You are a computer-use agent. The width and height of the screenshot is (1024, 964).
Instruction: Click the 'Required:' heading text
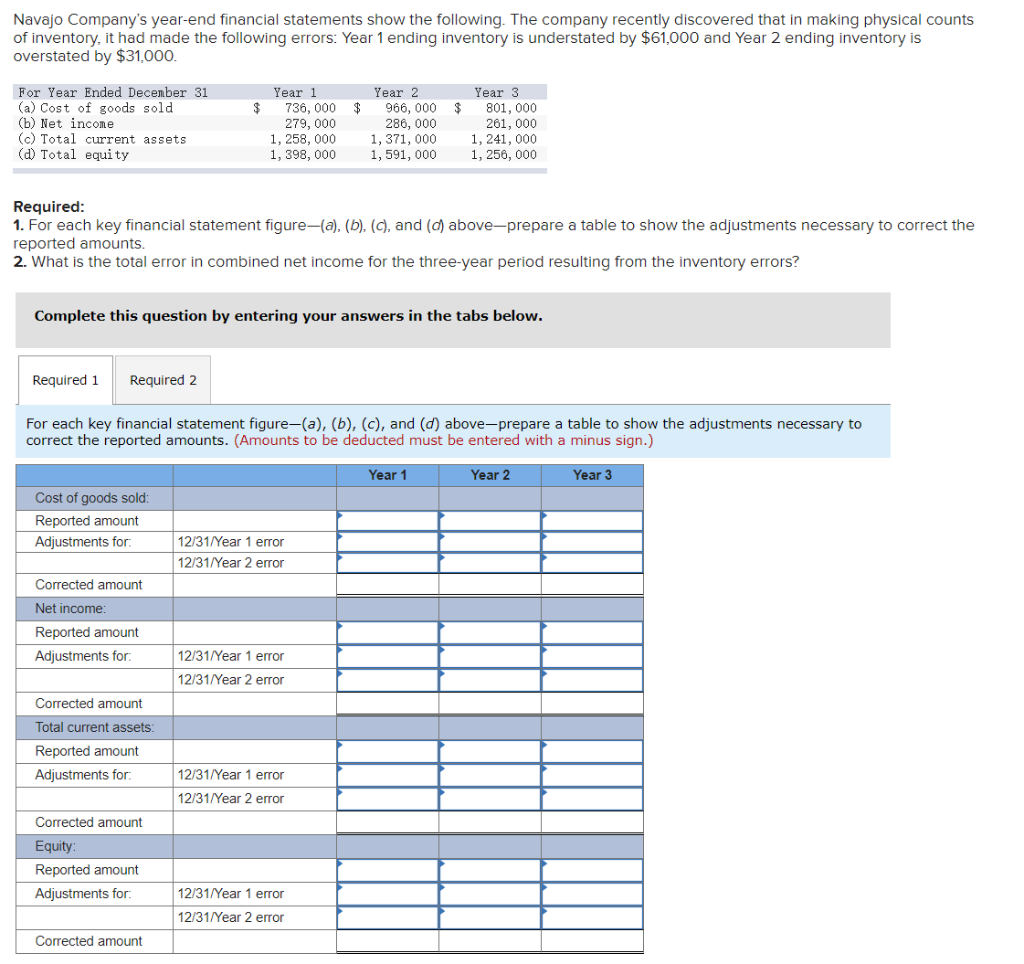coord(49,207)
